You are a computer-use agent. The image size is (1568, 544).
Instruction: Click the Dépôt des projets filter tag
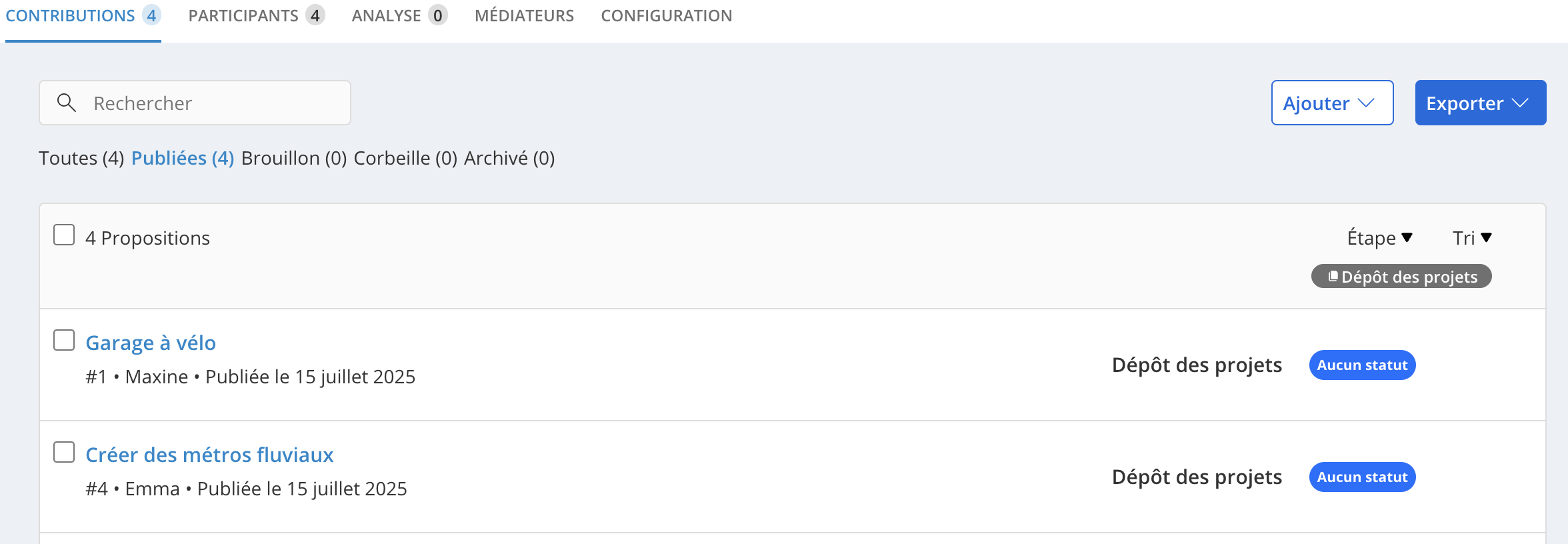point(1401,277)
